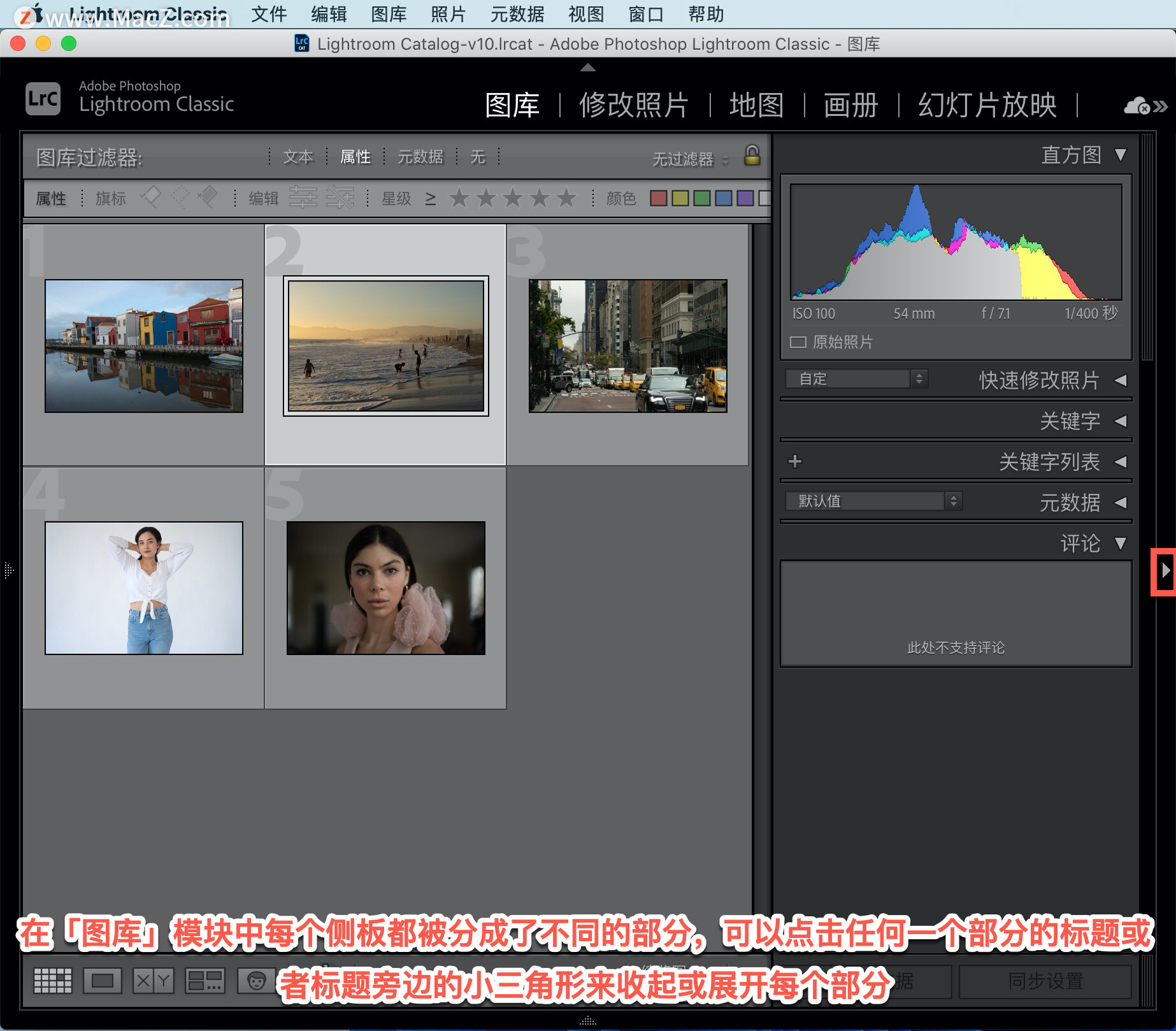Open the 自定 preset dropdown
The width and height of the screenshot is (1176, 1031).
coord(856,379)
